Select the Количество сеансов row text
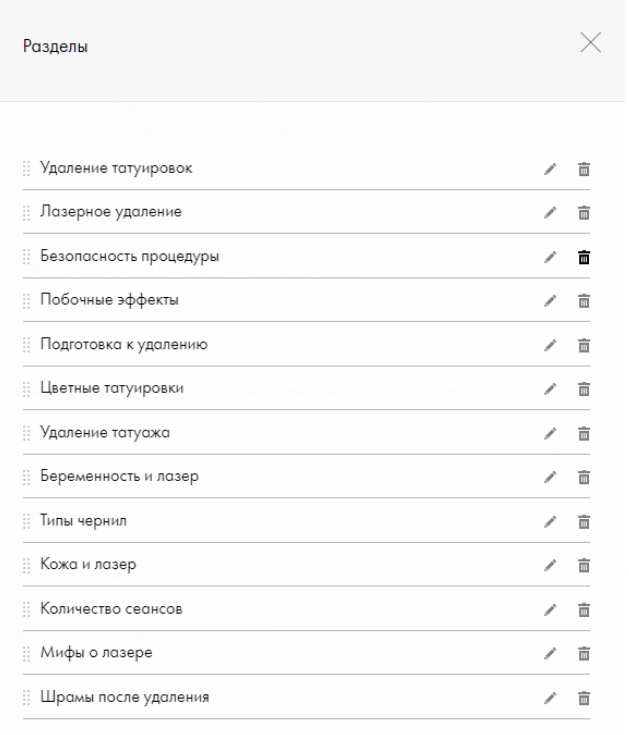 111,609
